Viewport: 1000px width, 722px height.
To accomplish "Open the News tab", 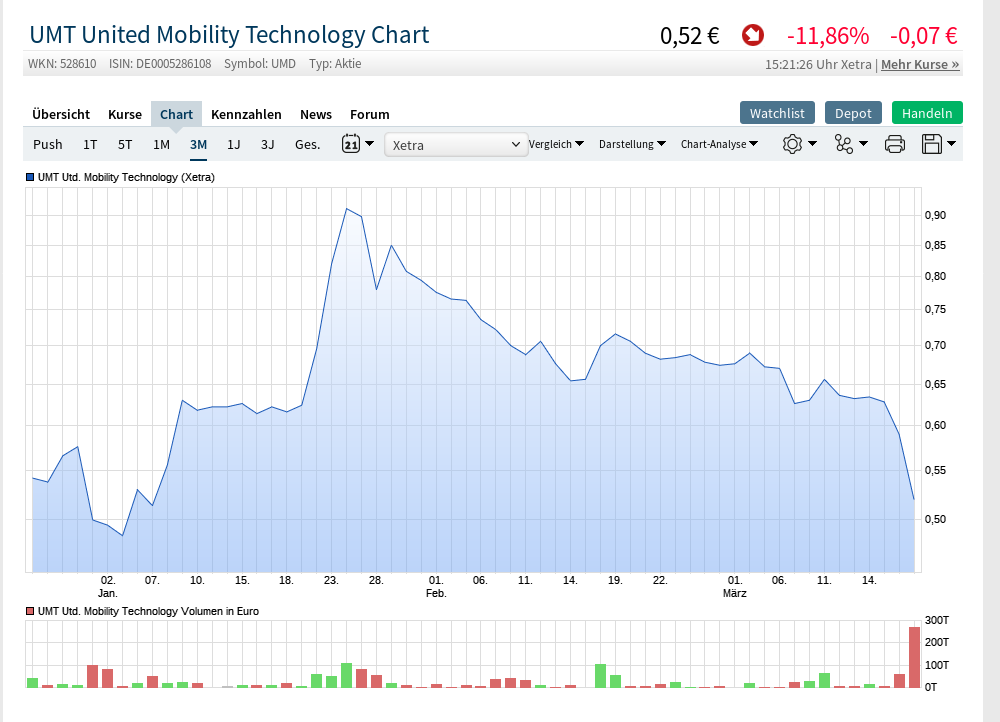I will pyautogui.click(x=316, y=114).
